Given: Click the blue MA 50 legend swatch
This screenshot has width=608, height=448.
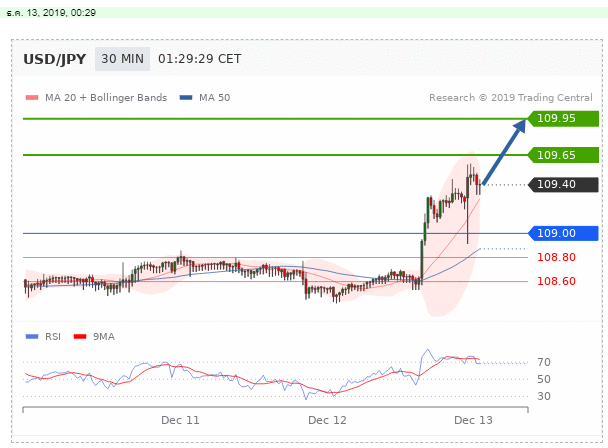Looking at the screenshot, I should click(x=186, y=98).
